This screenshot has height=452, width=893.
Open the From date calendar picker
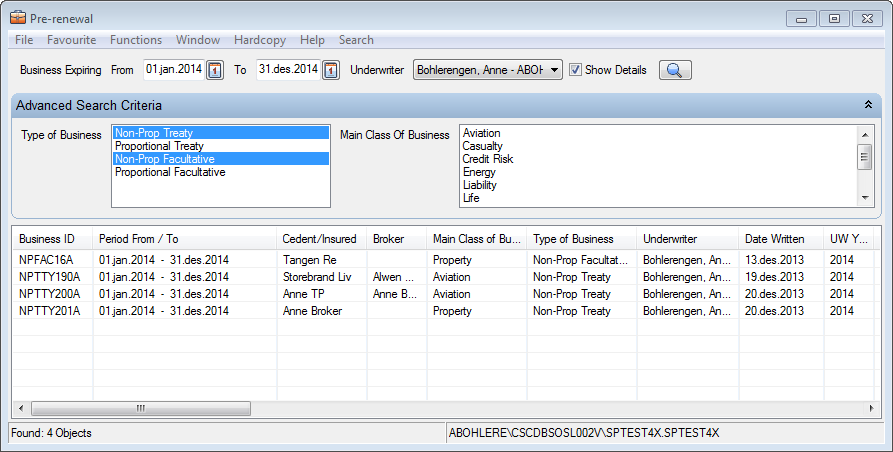tap(215, 70)
